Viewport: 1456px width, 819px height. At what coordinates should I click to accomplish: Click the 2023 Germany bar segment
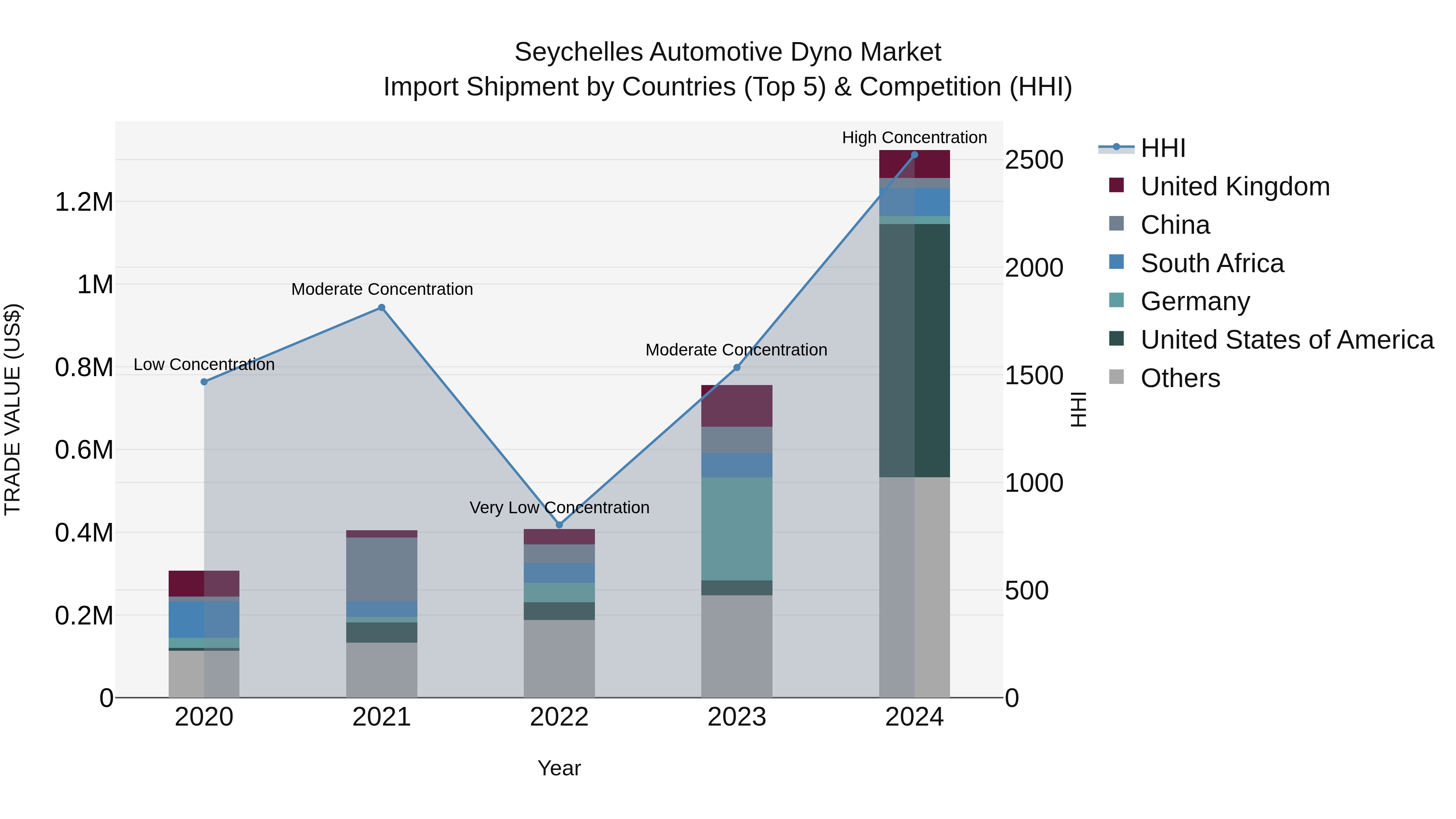(736, 529)
